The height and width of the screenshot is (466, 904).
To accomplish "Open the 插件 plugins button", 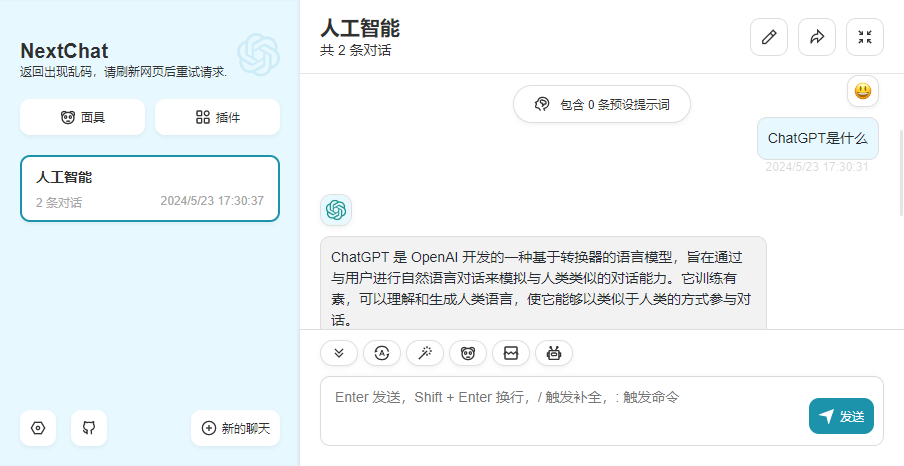I will click(x=217, y=117).
